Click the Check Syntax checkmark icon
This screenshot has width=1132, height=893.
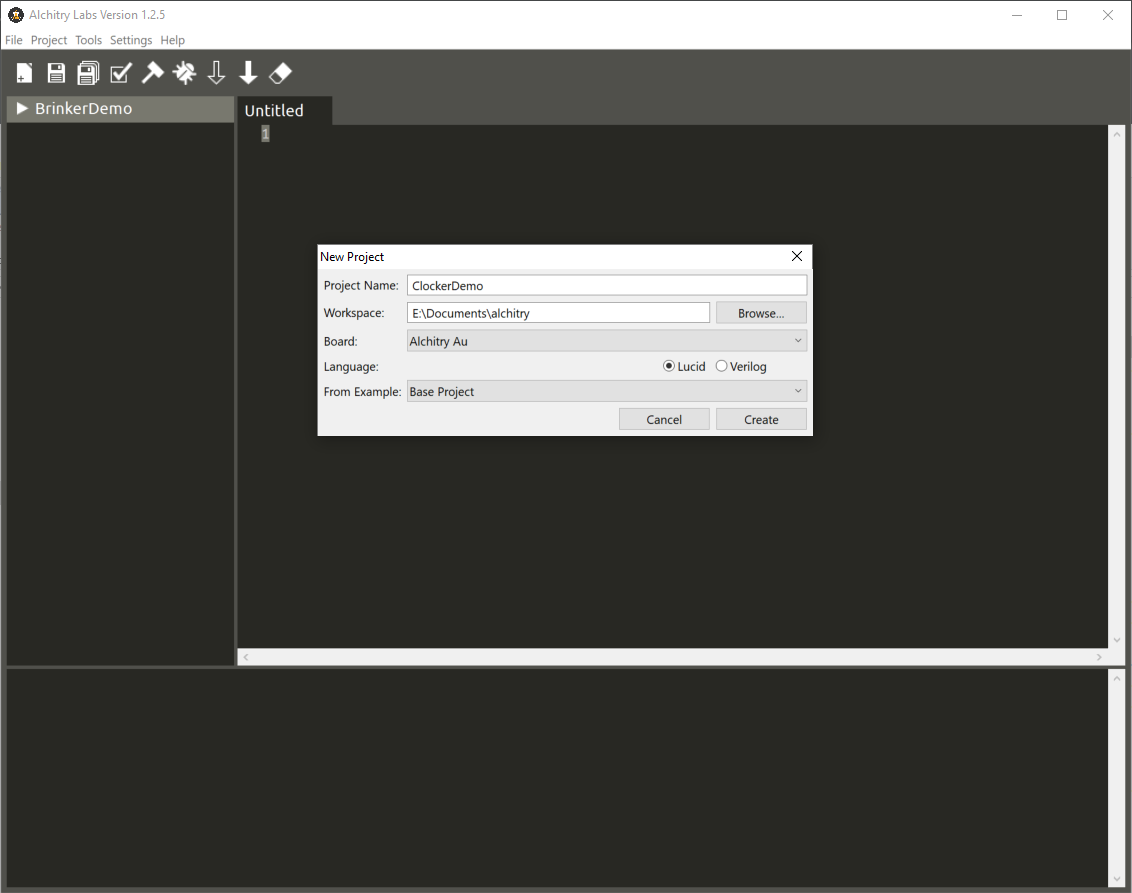click(121, 73)
